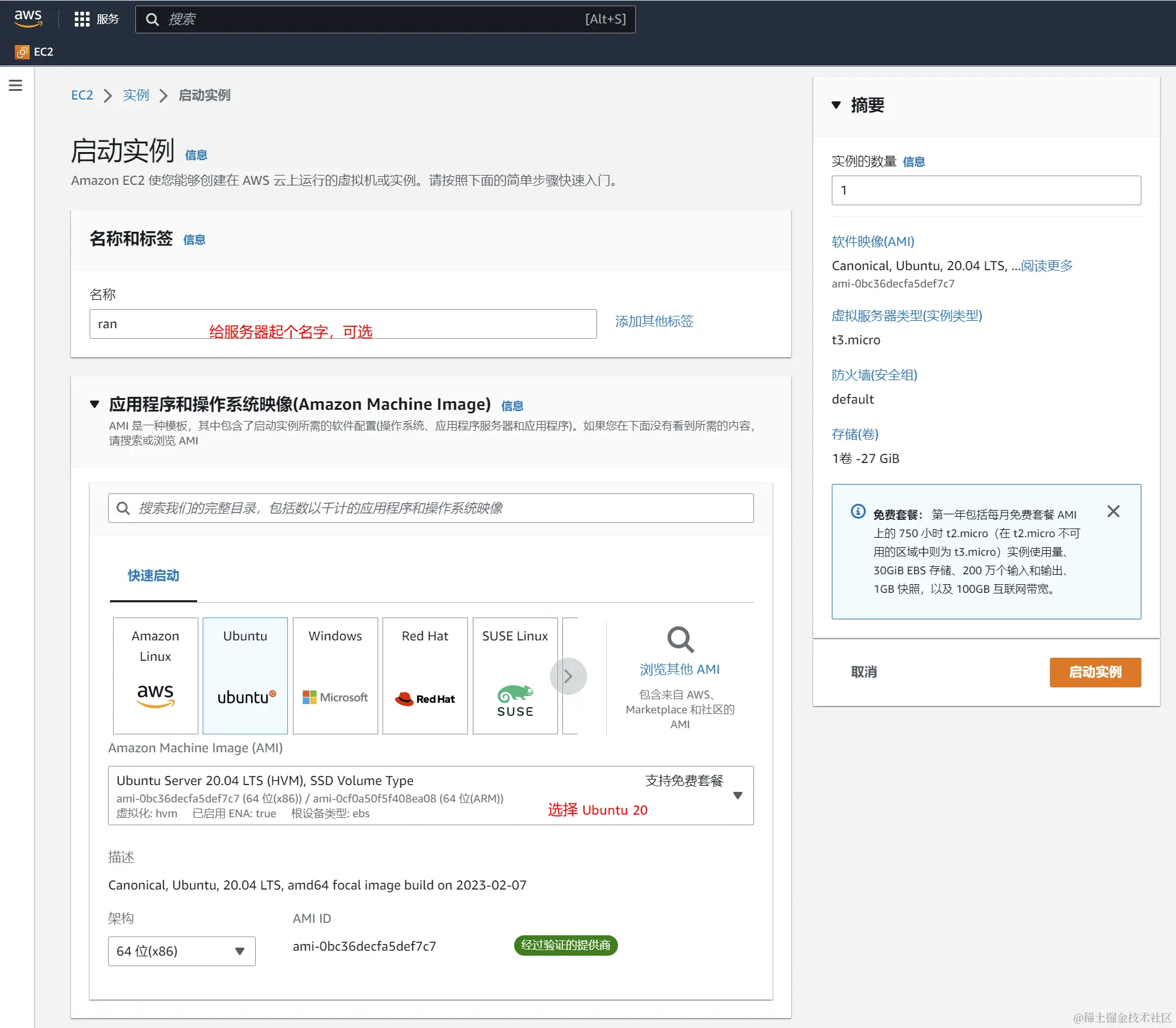This screenshot has height=1028, width=1176.
Task: Click the orange Launch Instance button
Action: pyautogui.click(x=1095, y=673)
